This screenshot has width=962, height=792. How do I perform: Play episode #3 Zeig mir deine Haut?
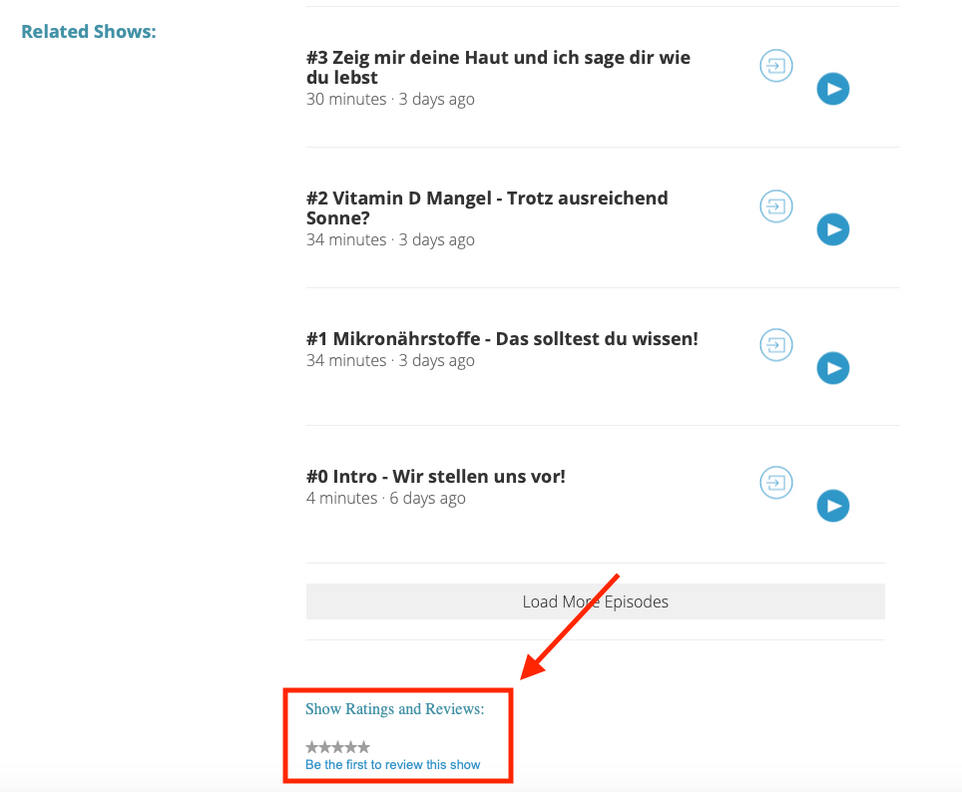pos(832,89)
